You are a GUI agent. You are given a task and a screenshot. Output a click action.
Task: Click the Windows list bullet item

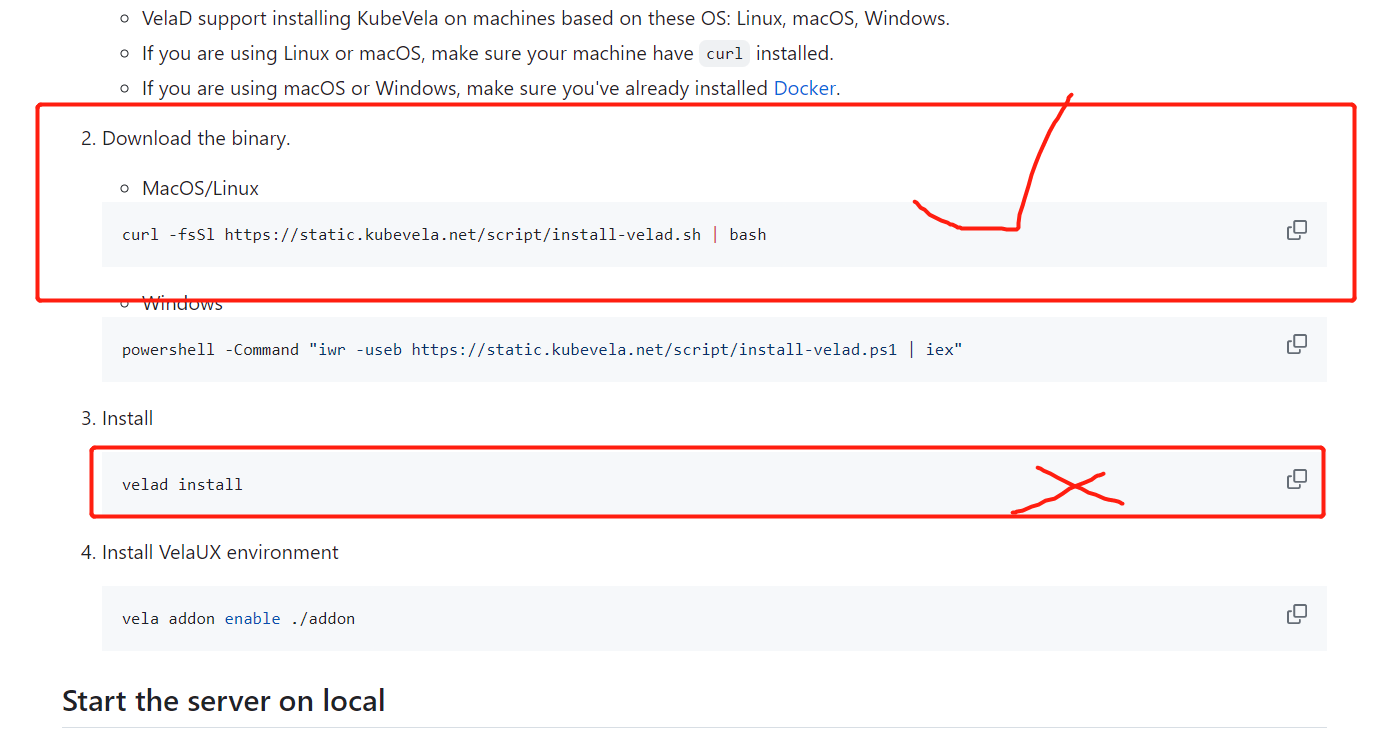click(x=182, y=303)
